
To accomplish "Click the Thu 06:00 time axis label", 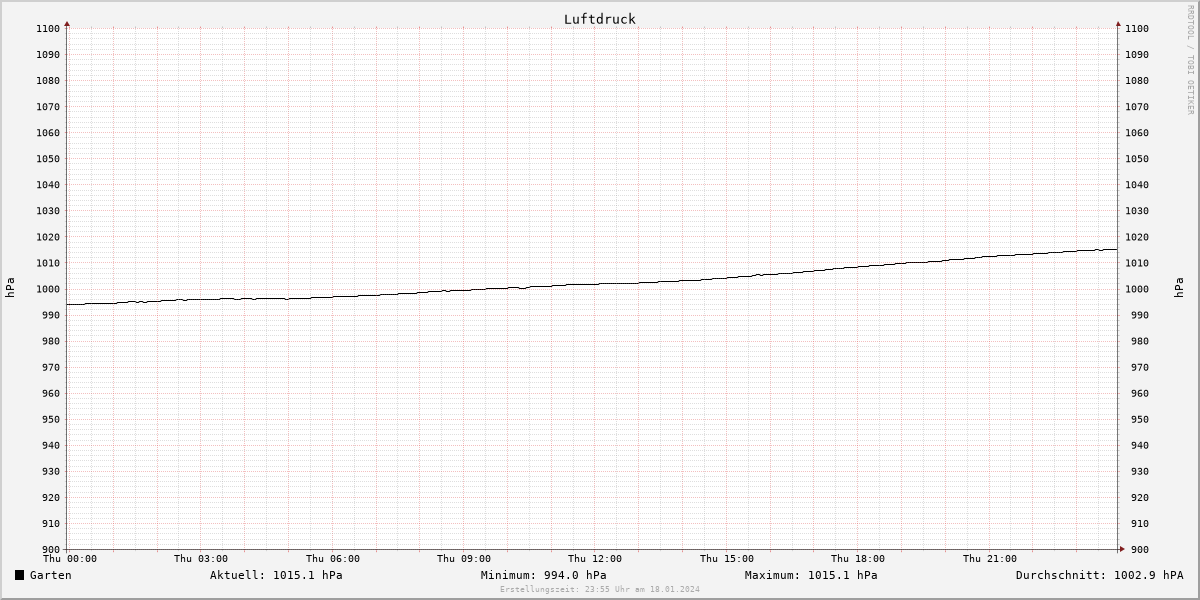I will [333, 559].
